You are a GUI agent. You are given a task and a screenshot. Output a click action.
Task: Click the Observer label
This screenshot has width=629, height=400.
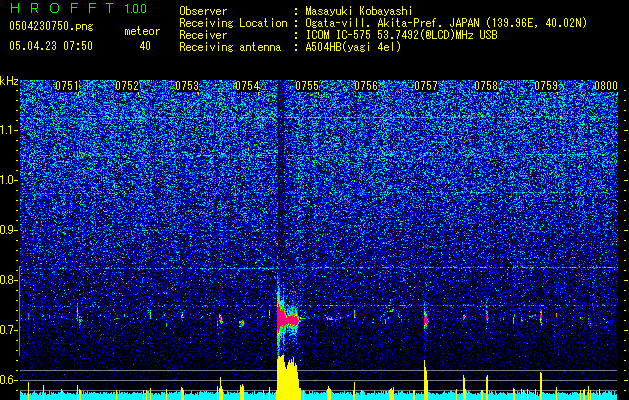[203, 11]
